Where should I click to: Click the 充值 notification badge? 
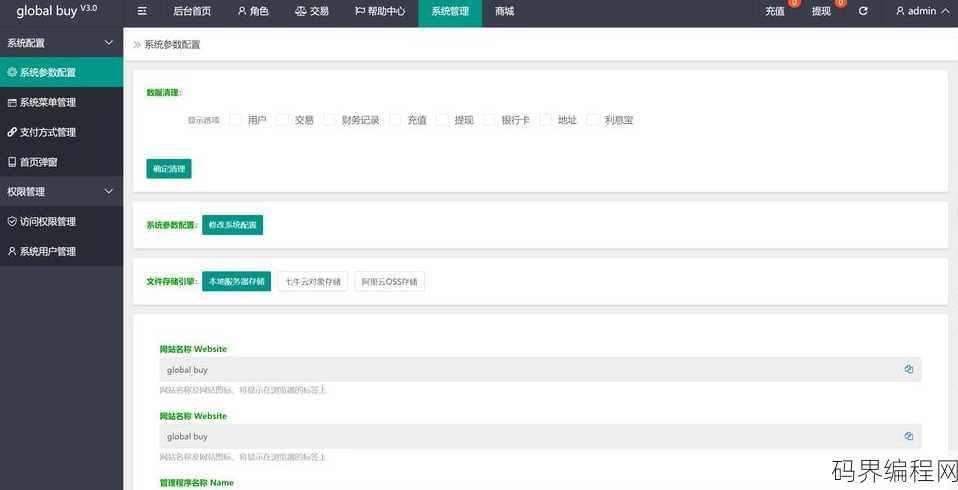tap(794, 2)
